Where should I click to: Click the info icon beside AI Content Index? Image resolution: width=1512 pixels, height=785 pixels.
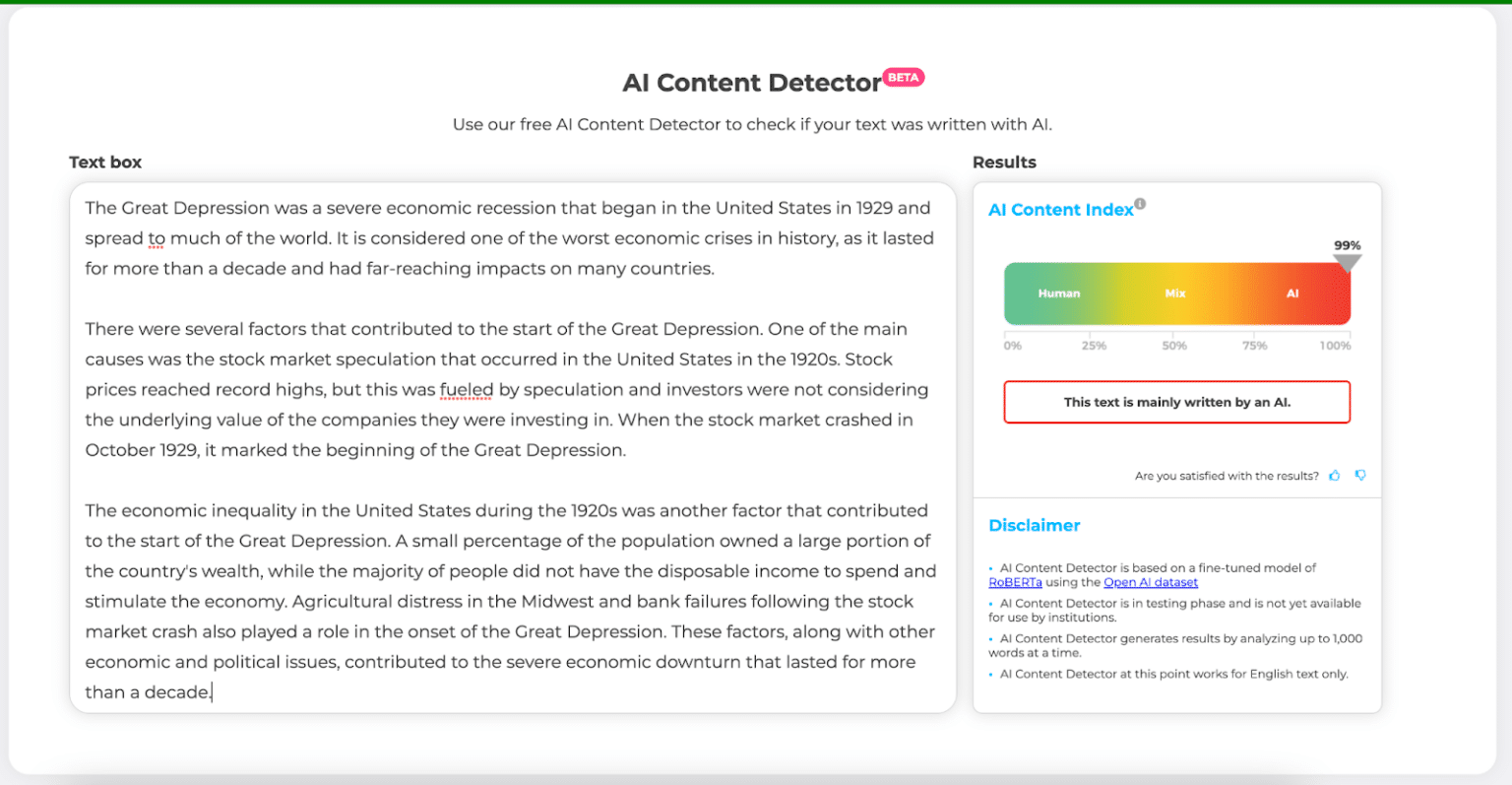point(1140,204)
